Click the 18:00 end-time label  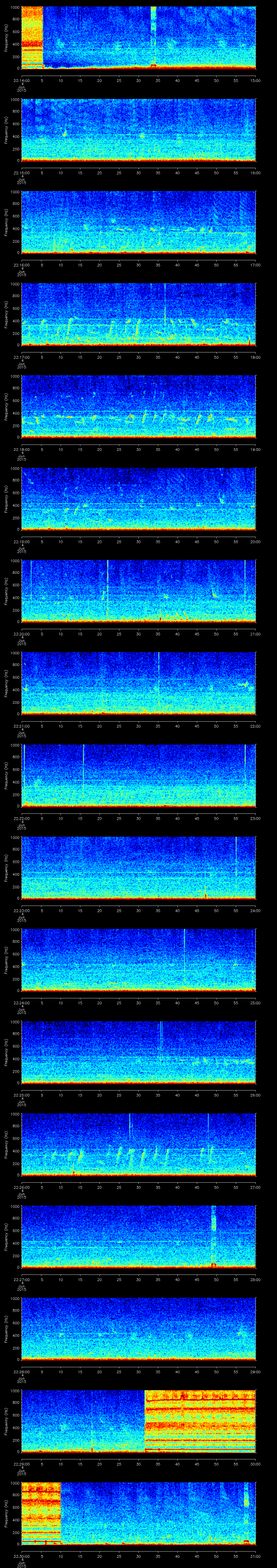[256, 357]
